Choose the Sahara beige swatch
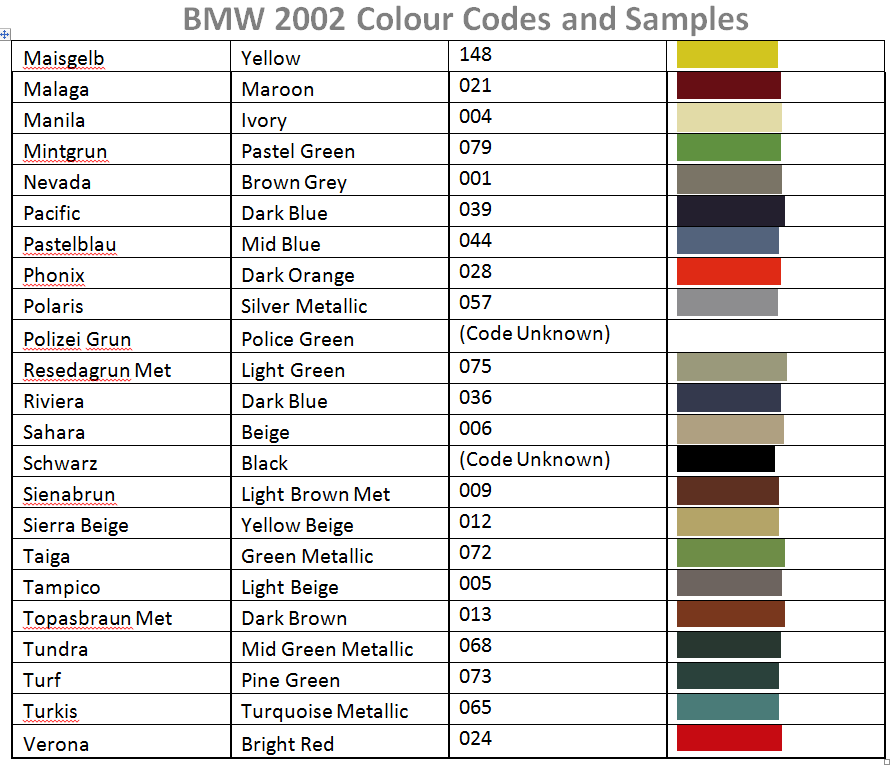896x768 pixels. (730, 430)
